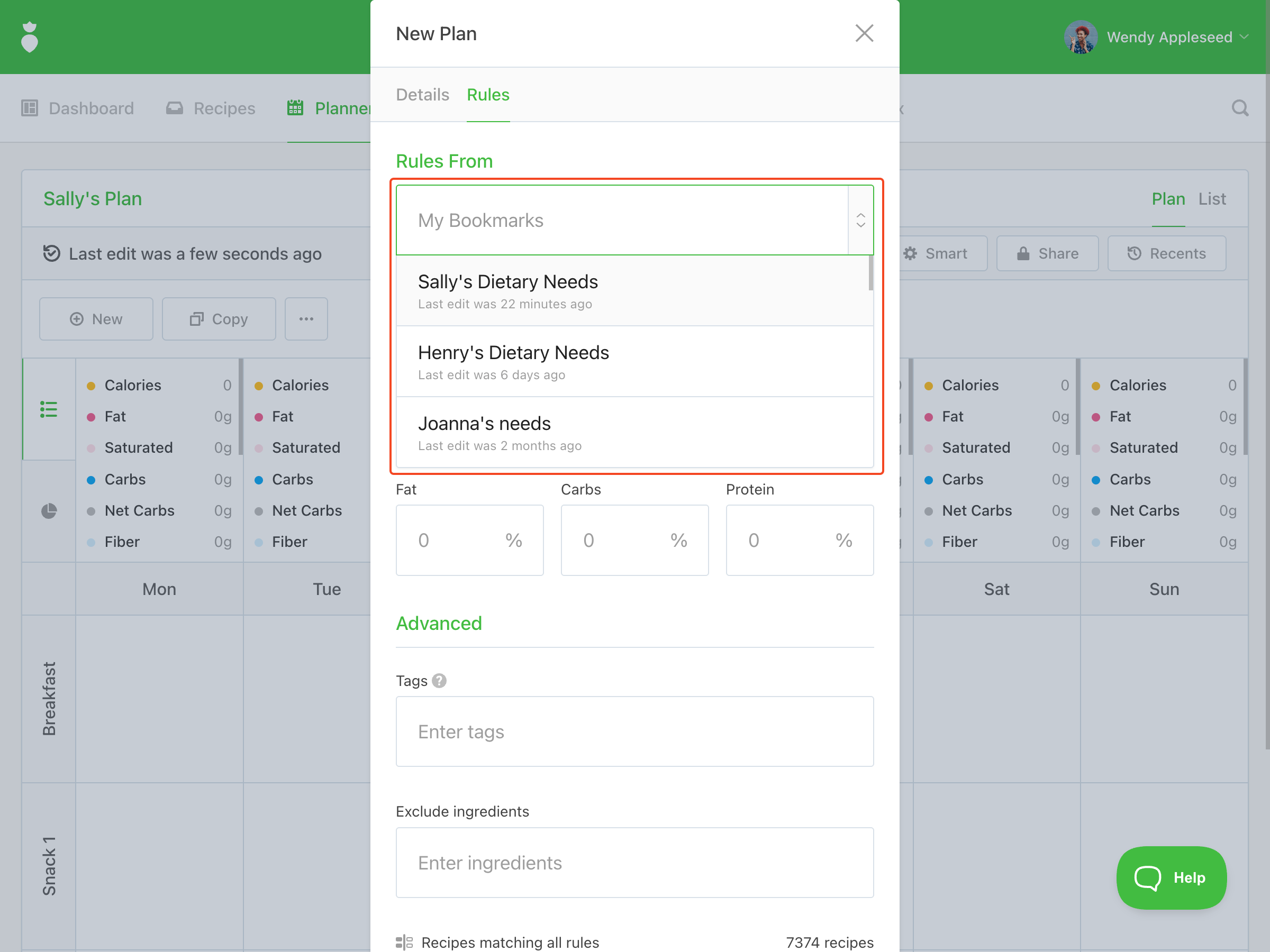Click the Recents button
1270x952 pixels.
[x=1166, y=254]
